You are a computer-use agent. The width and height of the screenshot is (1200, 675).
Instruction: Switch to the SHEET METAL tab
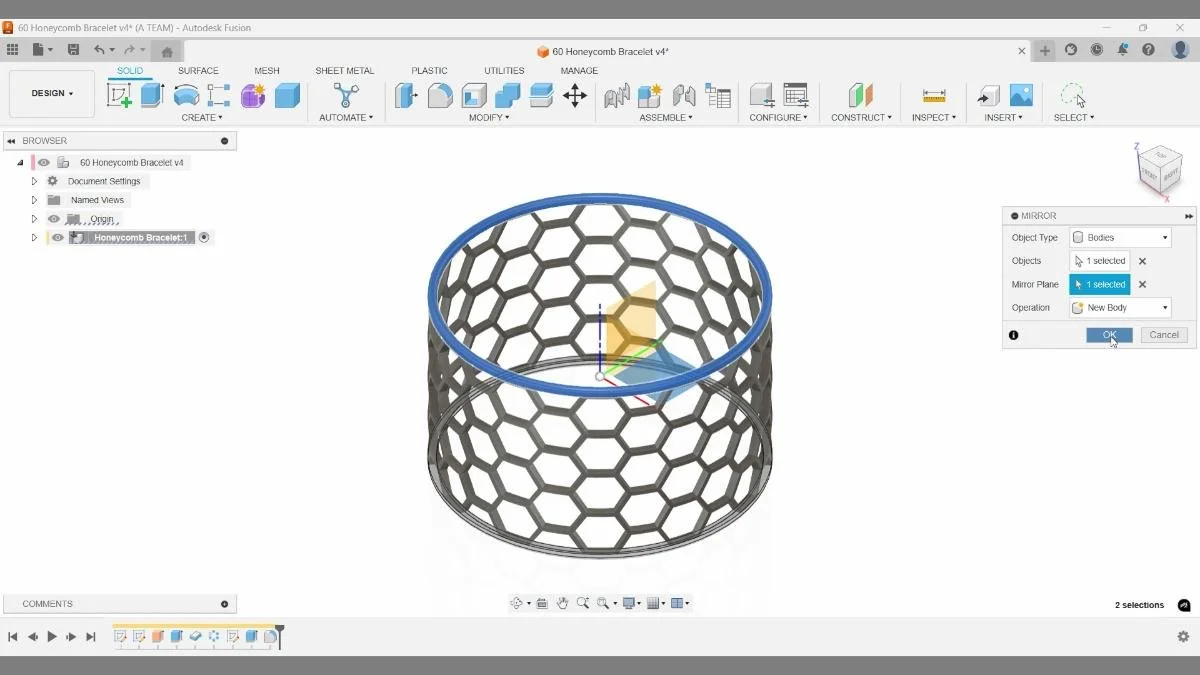[344, 71]
